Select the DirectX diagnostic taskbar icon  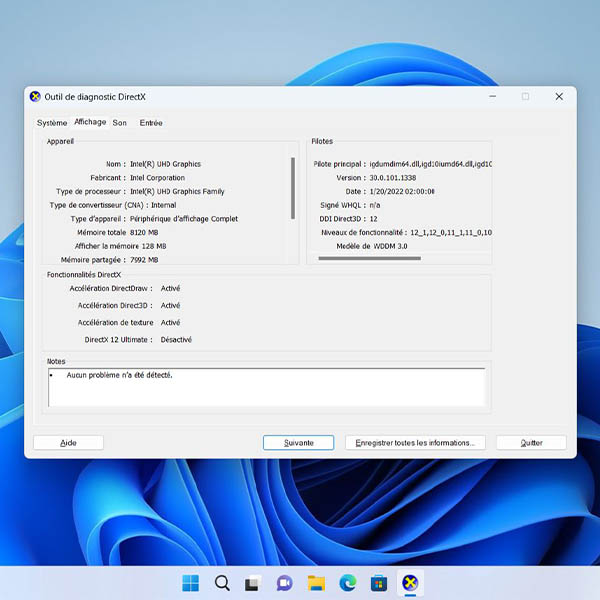pyautogui.click(x=410, y=583)
